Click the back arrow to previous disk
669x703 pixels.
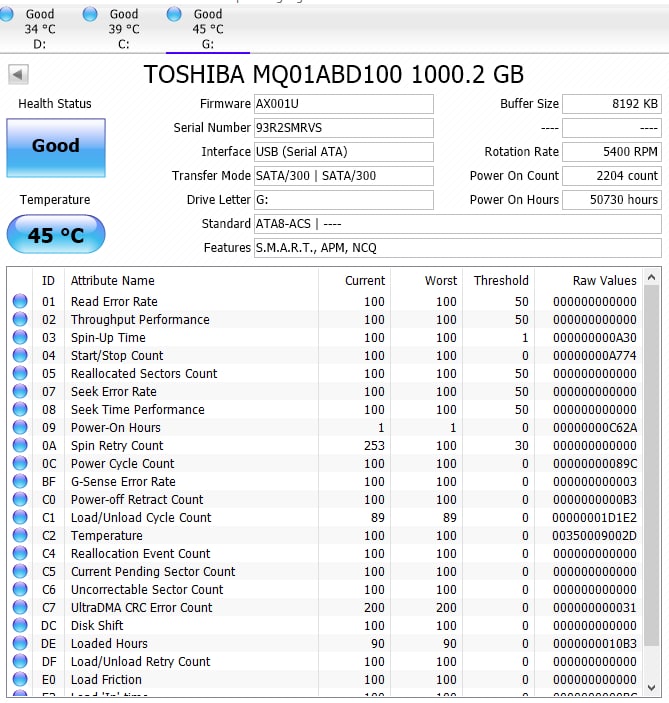(18, 74)
